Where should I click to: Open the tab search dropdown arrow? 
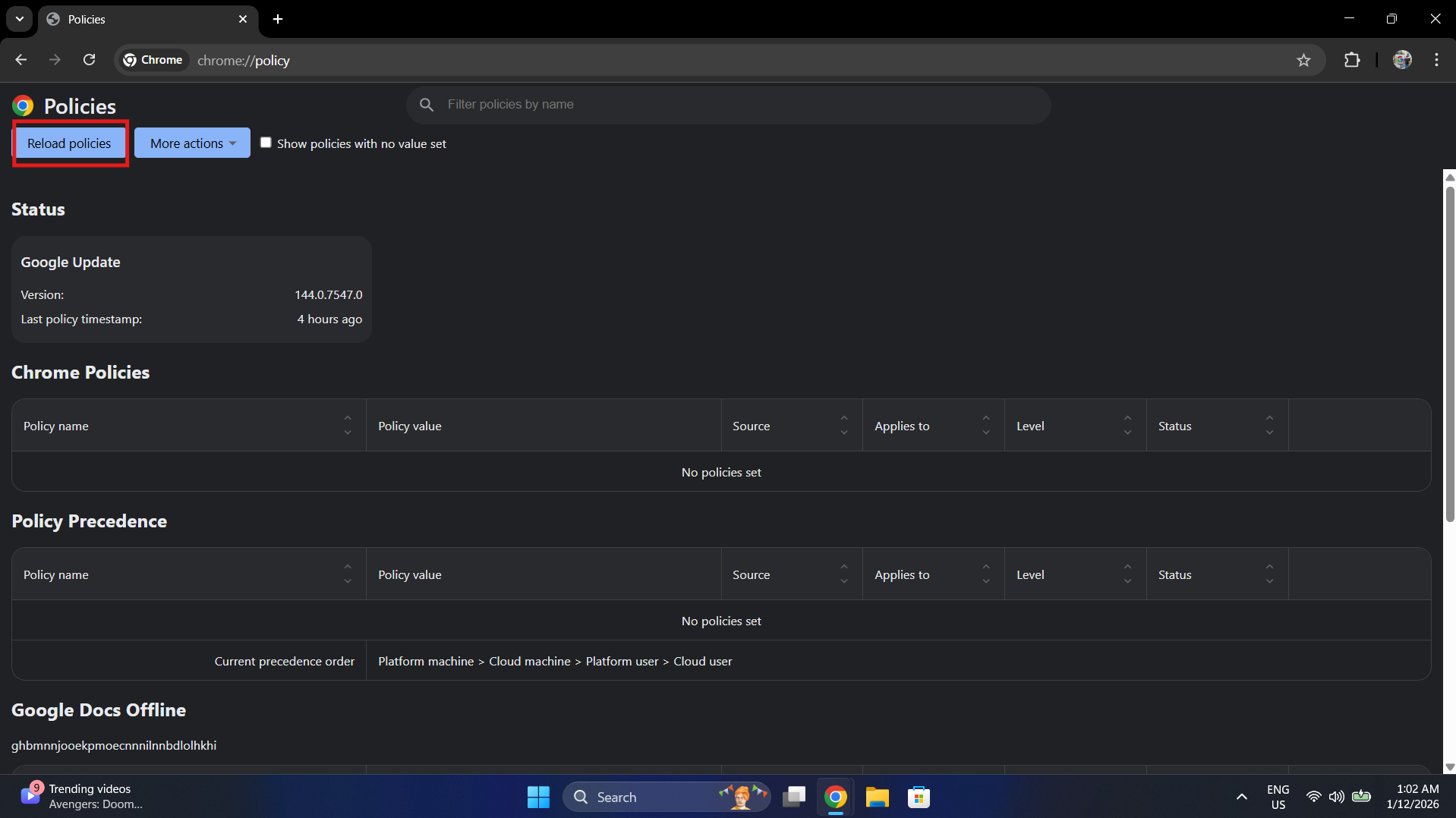(20, 19)
